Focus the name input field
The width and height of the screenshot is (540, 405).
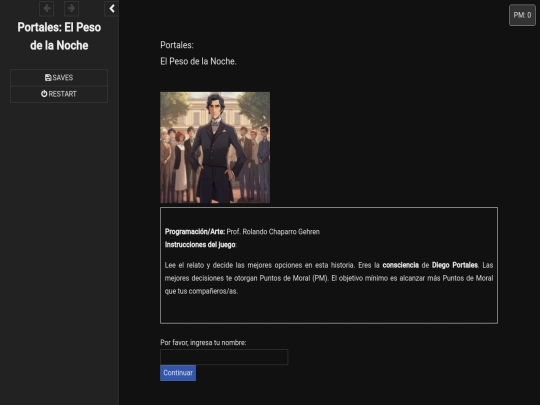(x=224, y=357)
